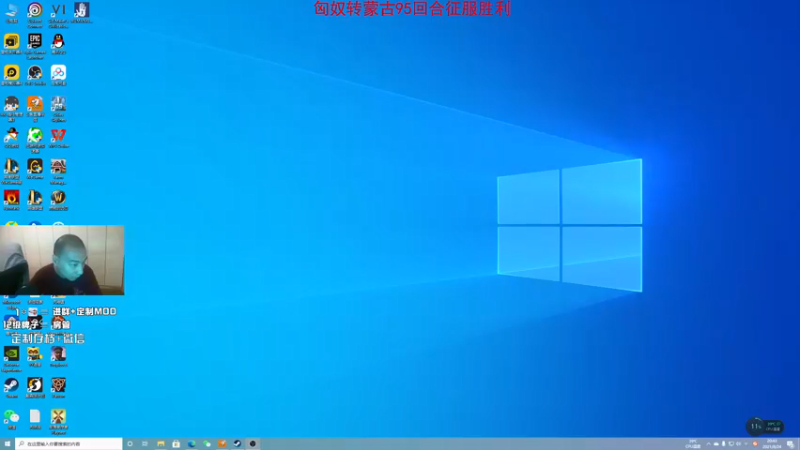
Task: Open the Windows Start menu
Action: click(7, 444)
